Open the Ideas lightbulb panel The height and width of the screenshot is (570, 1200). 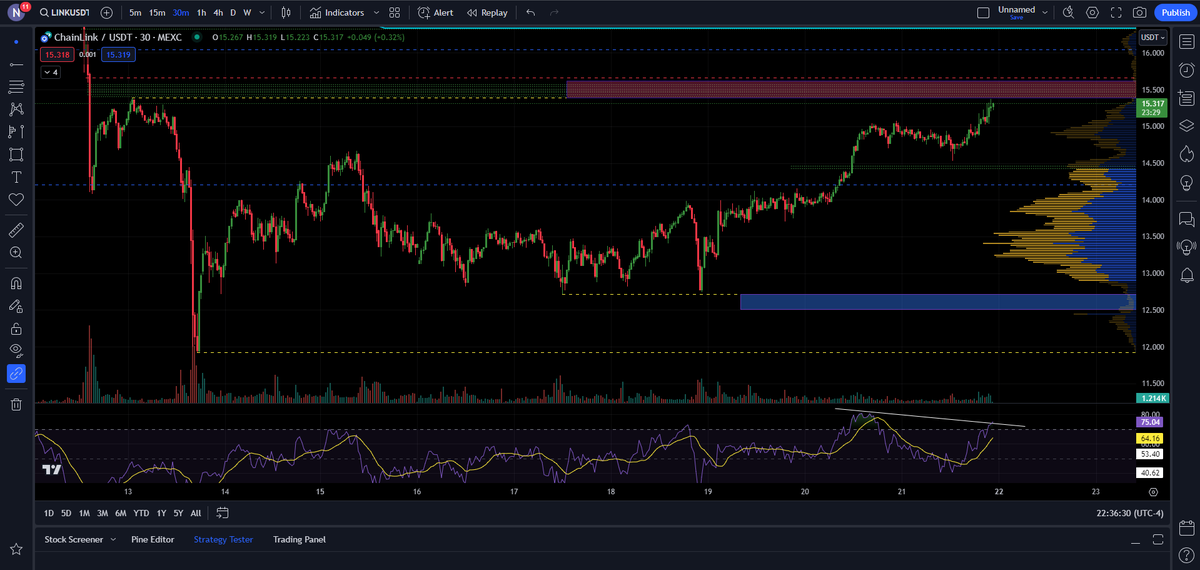coord(1187,183)
